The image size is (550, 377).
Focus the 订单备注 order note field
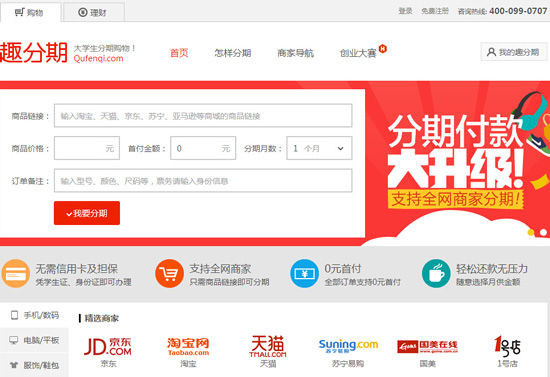pos(203,181)
